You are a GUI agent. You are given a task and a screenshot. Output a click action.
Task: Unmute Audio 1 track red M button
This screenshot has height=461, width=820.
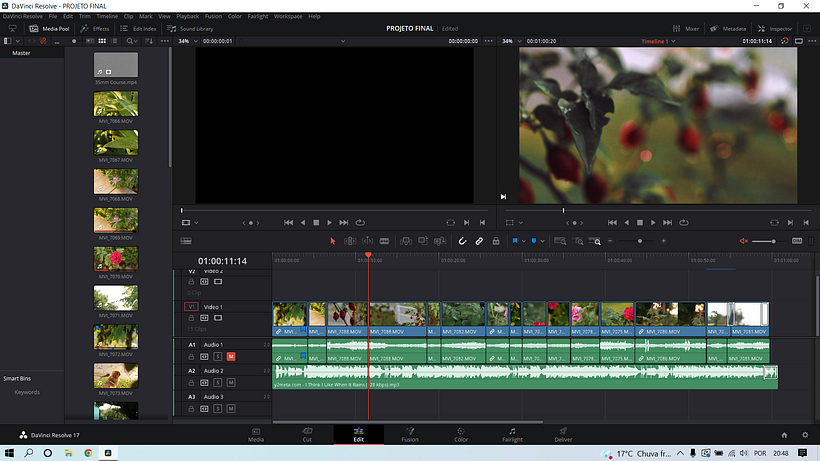click(x=231, y=356)
